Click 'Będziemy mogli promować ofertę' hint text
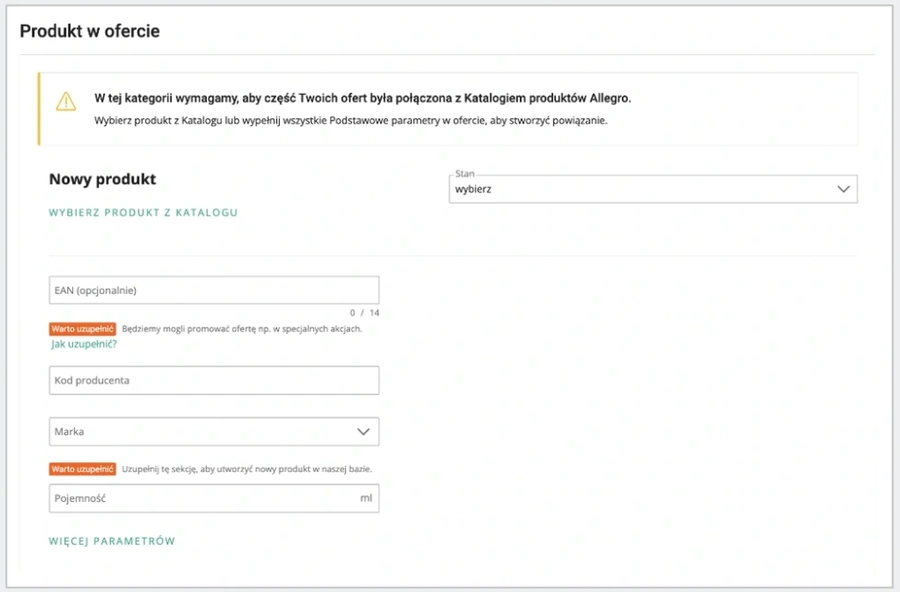 (x=242, y=329)
